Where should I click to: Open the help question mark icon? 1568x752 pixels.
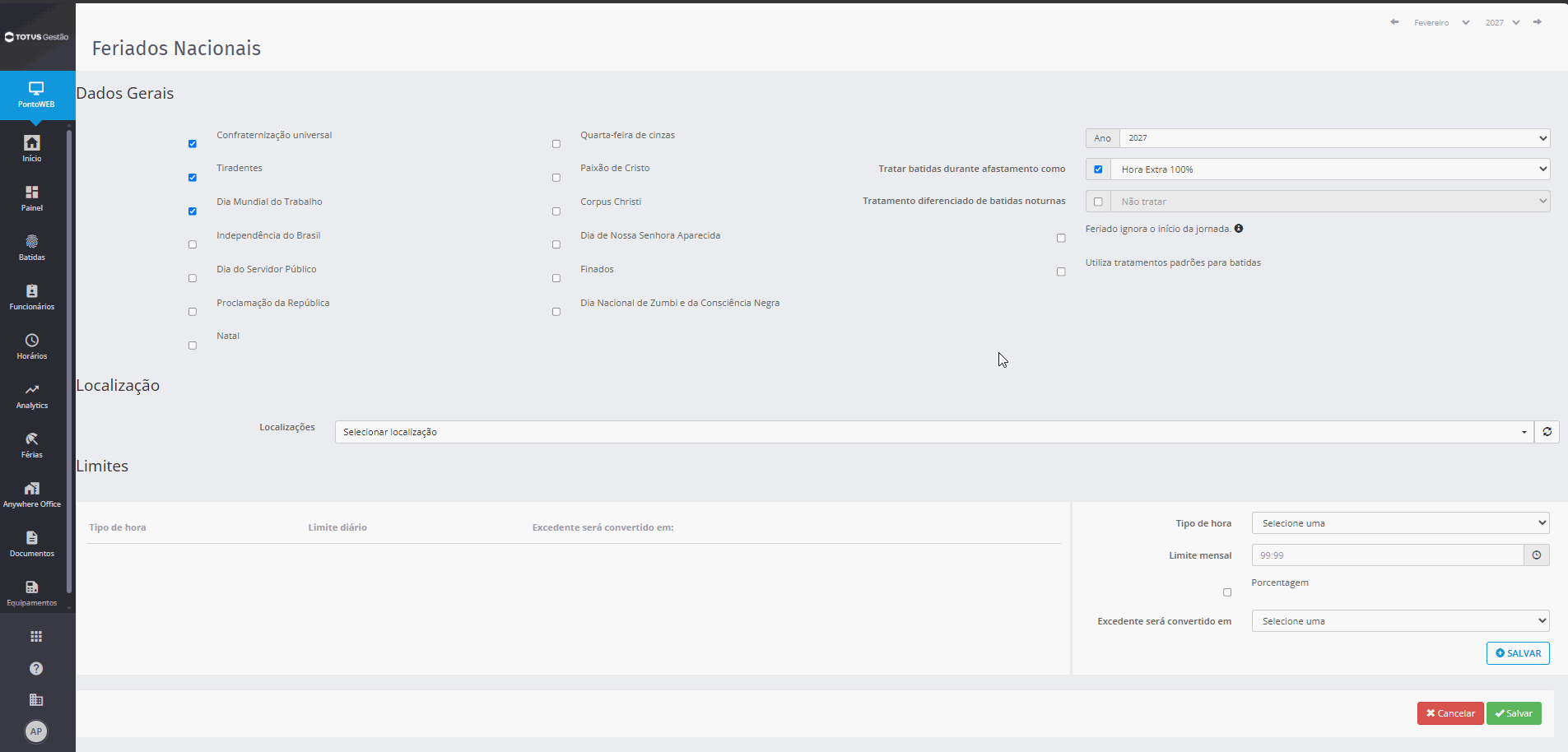36,668
